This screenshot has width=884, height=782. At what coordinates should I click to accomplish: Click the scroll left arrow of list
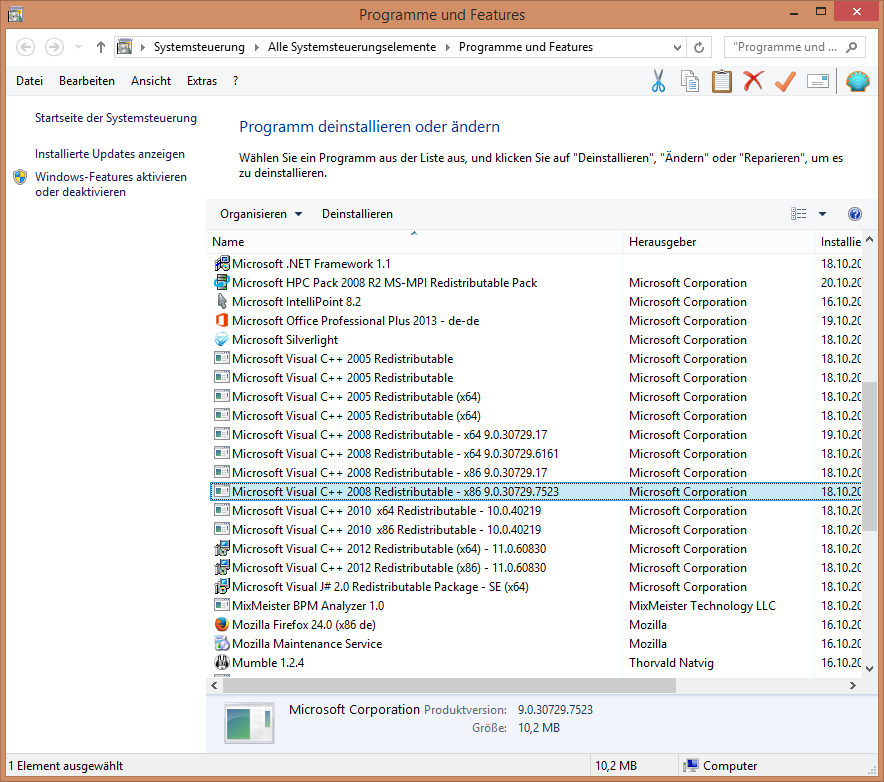[214, 685]
